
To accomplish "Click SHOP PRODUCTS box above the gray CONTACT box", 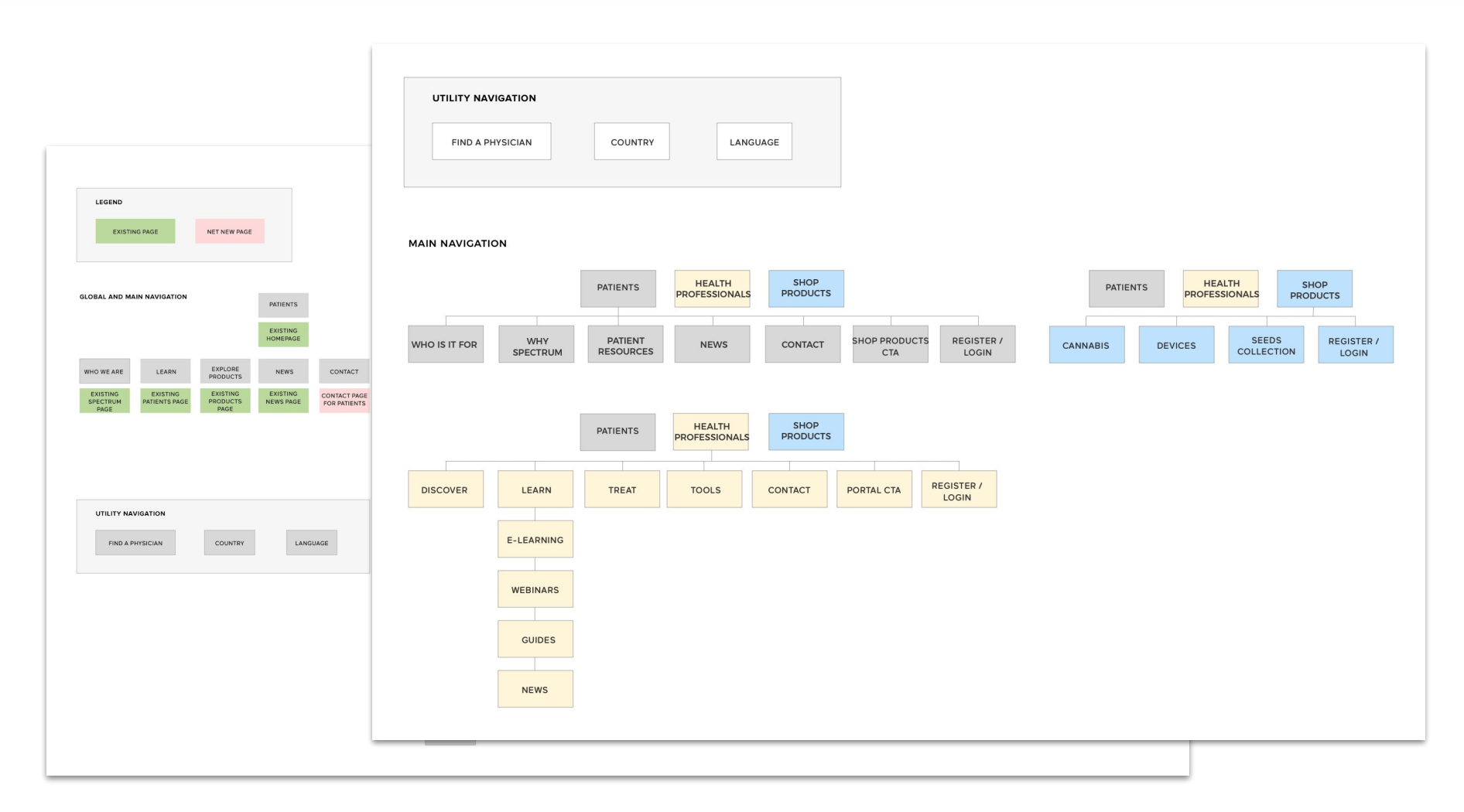I will pos(806,288).
